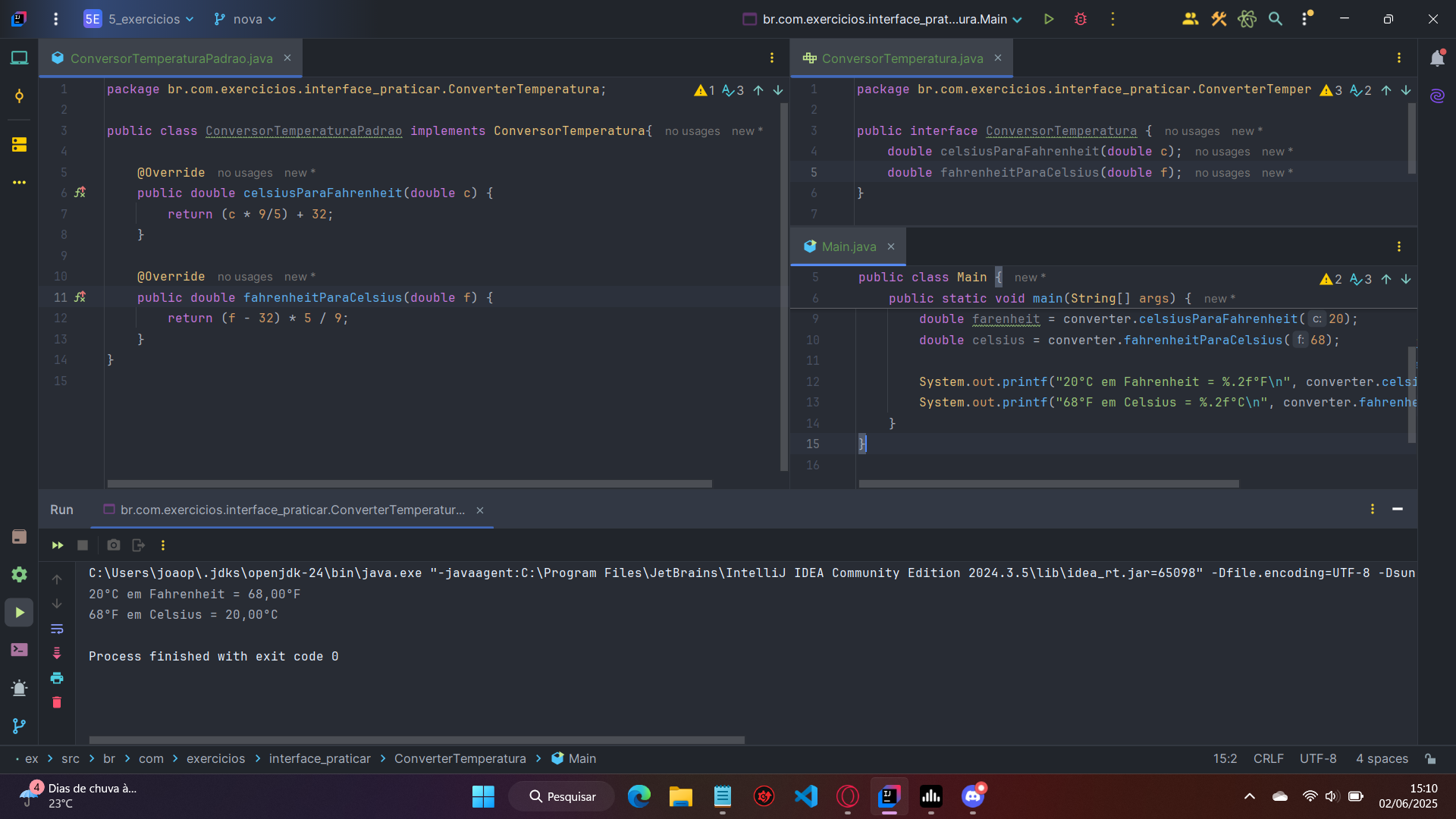
Task: Click implements gutter icon on line 6
Action: 80,193
